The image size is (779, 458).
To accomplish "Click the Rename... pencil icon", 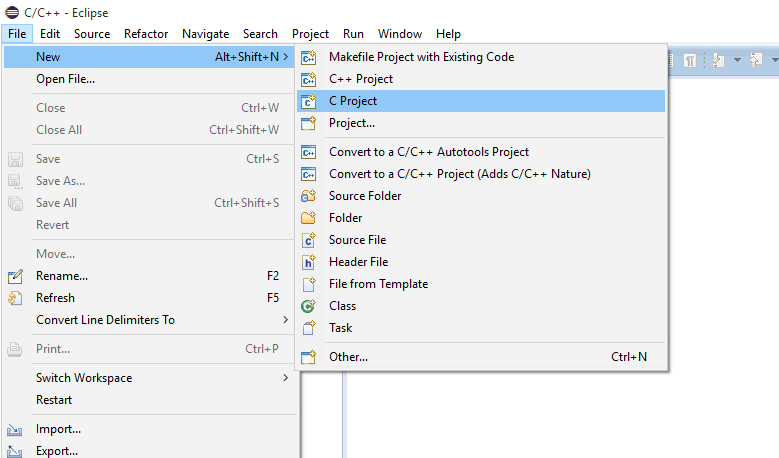I will [15, 276].
